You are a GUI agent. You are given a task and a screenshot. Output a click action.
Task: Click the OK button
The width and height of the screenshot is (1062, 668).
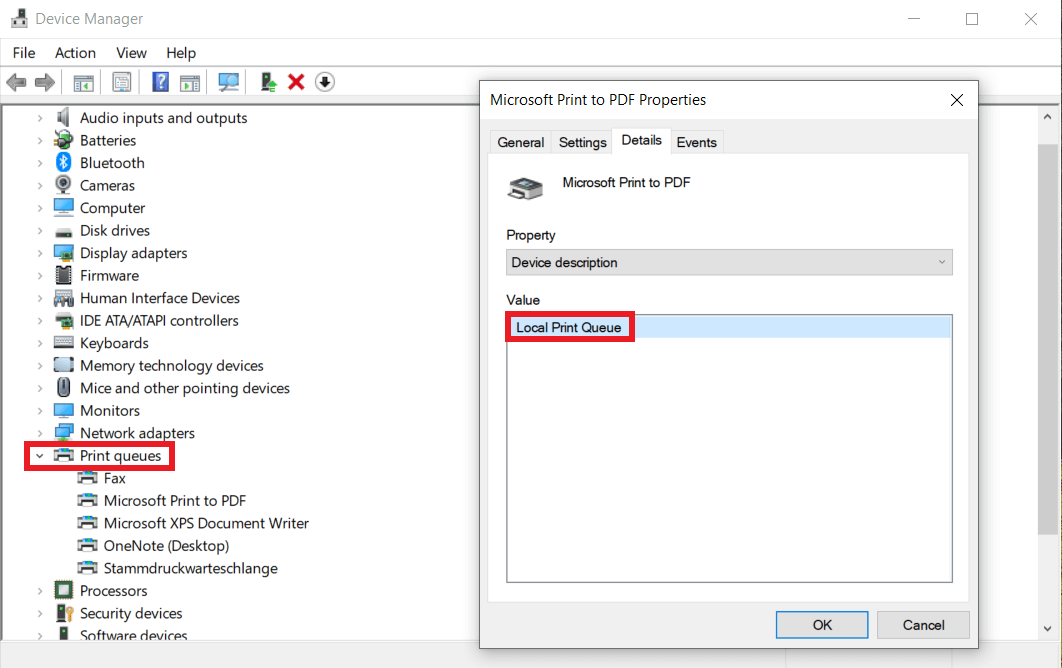click(x=821, y=624)
